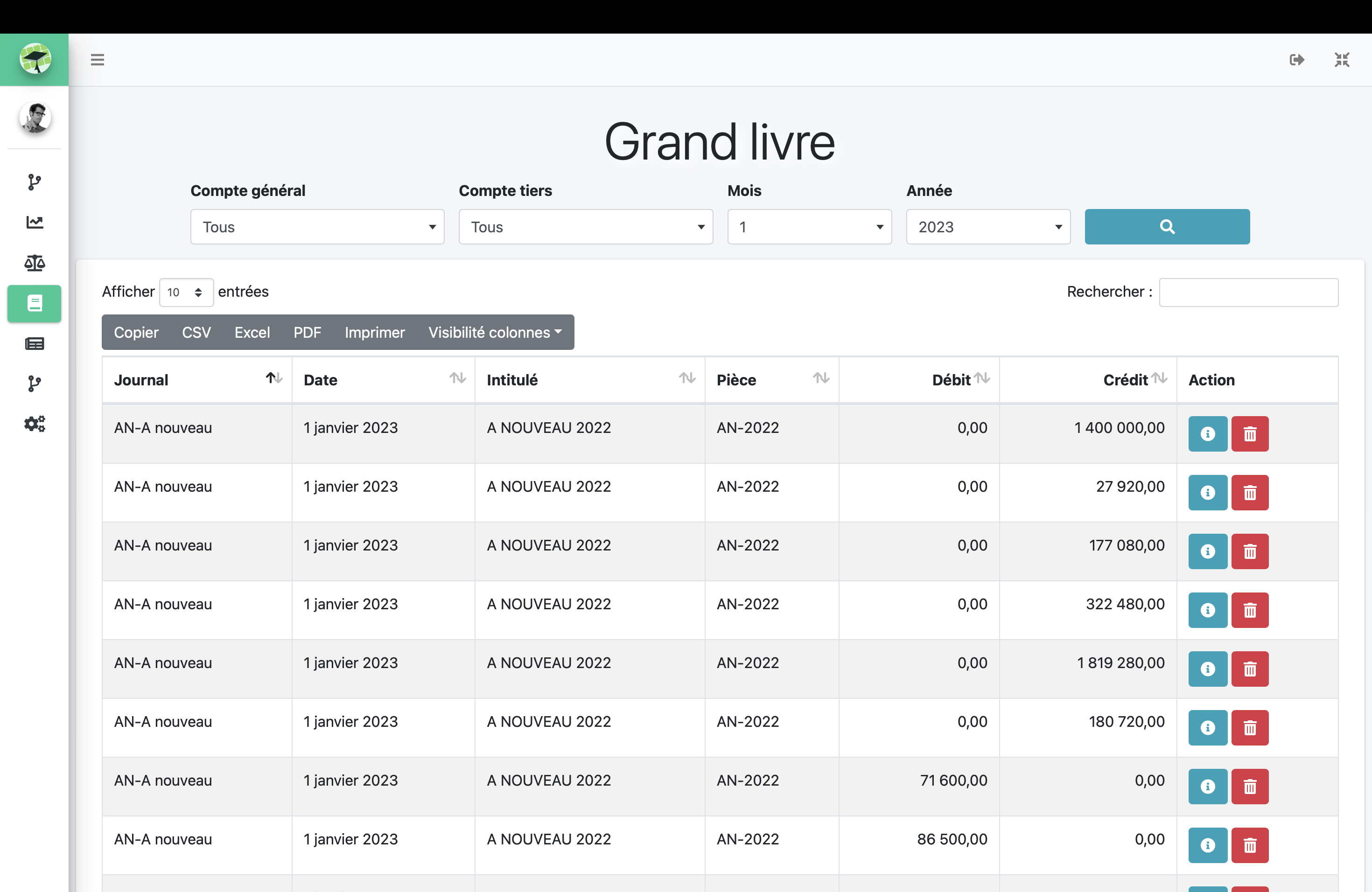1372x892 pixels.
Task: Click the compress fullscreen icon
Action: point(1342,59)
